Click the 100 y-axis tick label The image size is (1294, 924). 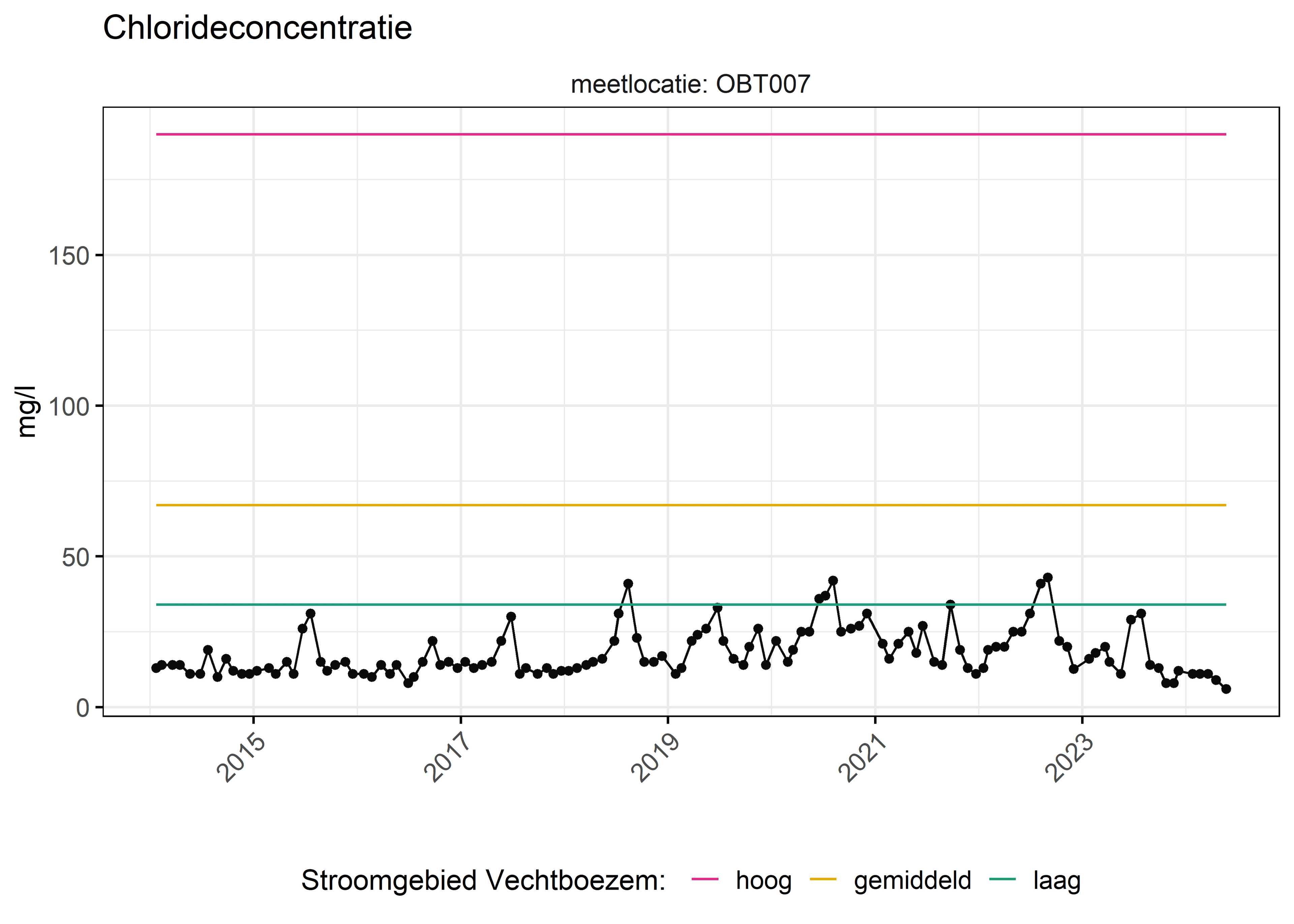(69, 407)
